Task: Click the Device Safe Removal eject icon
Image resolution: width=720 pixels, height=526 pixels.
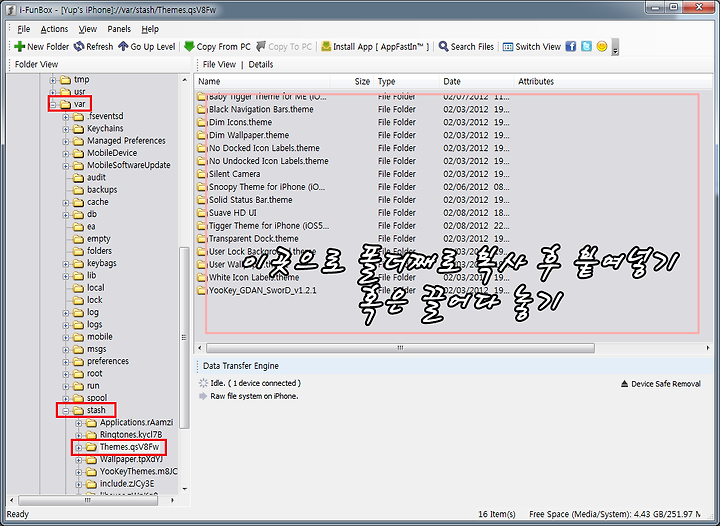Action: [x=624, y=384]
